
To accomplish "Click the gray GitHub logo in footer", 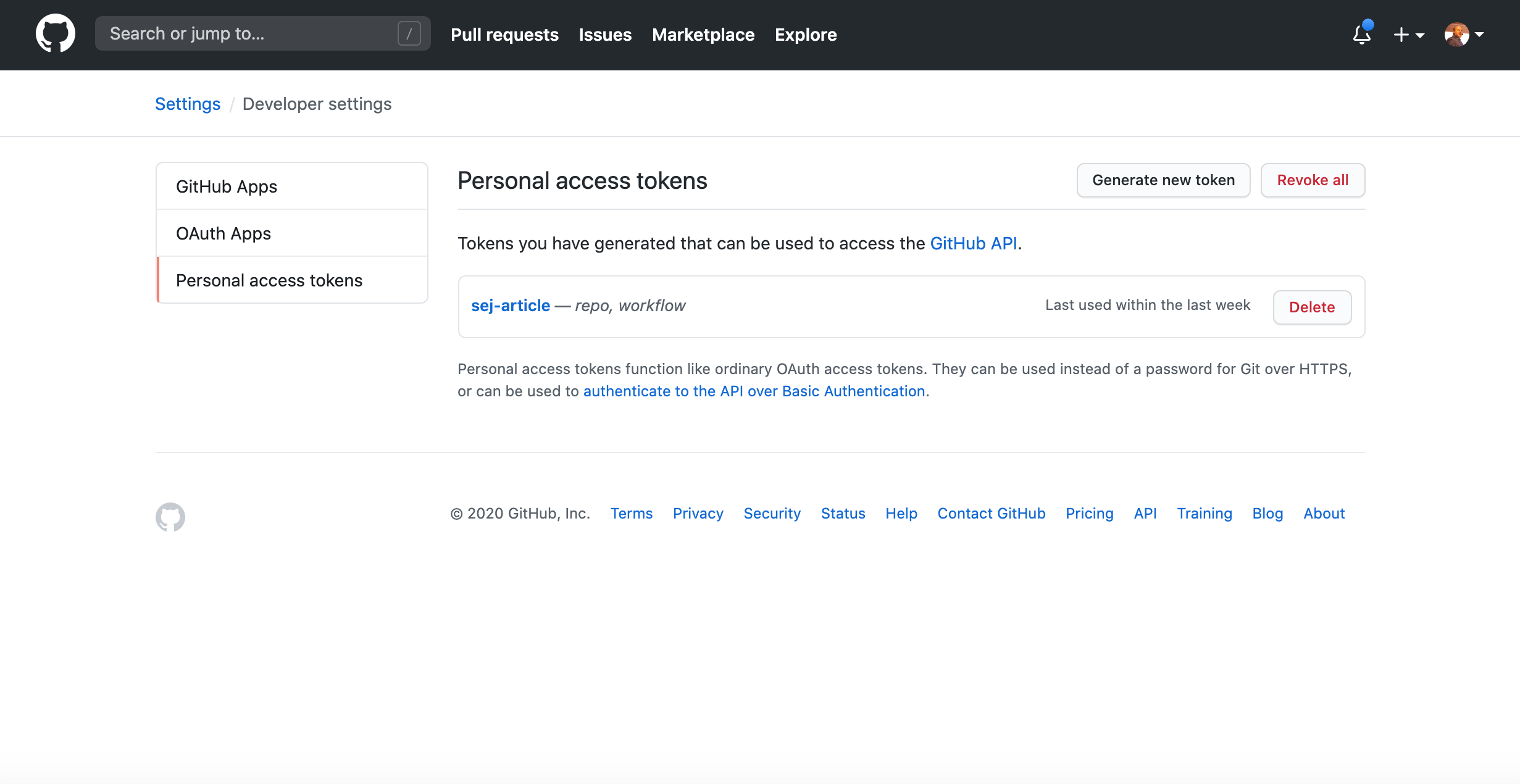I will click(x=170, y=517).
